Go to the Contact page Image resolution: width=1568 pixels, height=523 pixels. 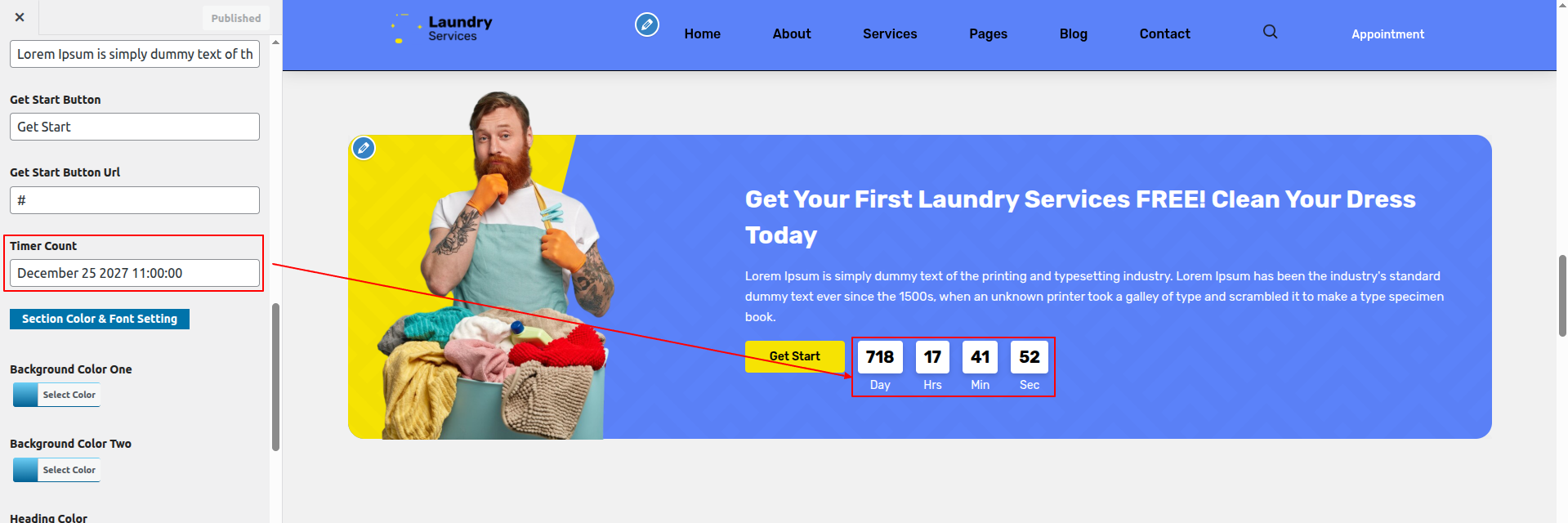1165,34
